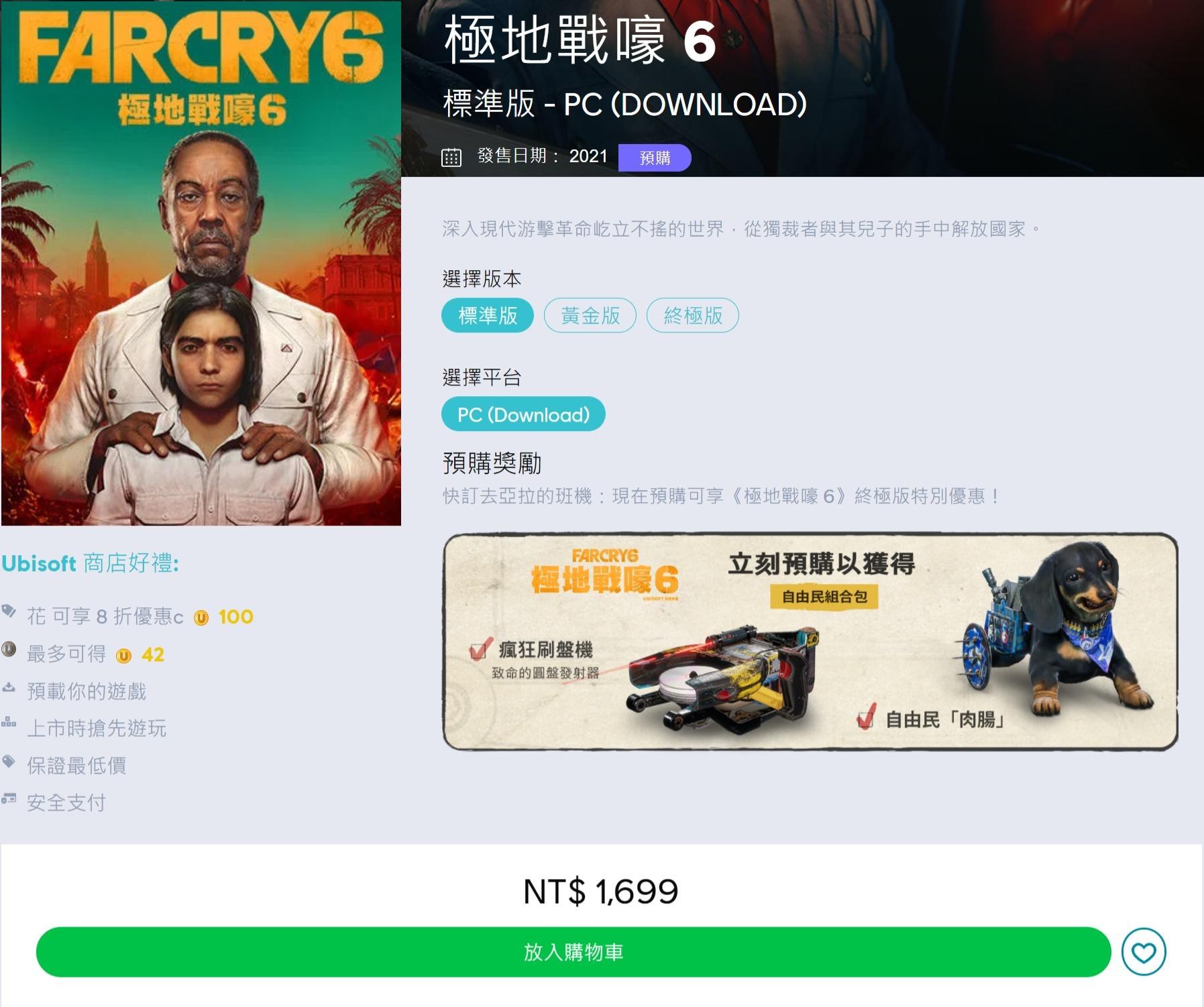Viewport: 1204px width, 1007px height.
Task: Open the Far Cry 6 cover art image
Action: [x=201, y=263]
